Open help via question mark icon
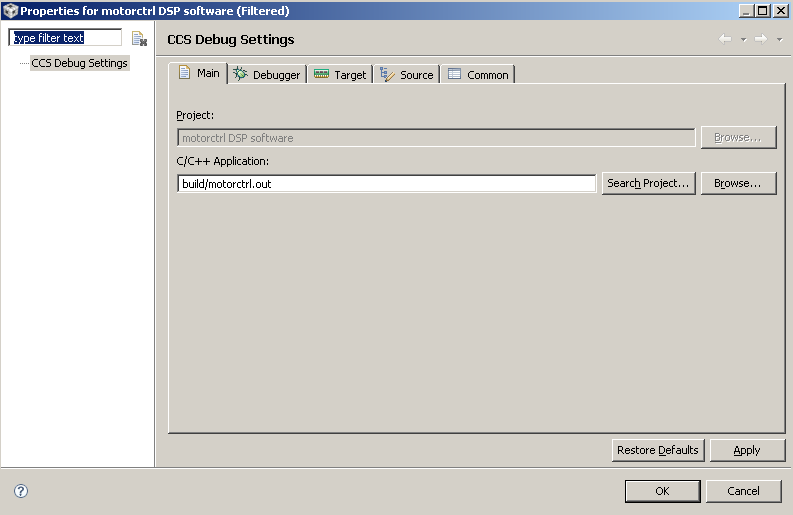793x515 pixels. [x=21, y=491]
